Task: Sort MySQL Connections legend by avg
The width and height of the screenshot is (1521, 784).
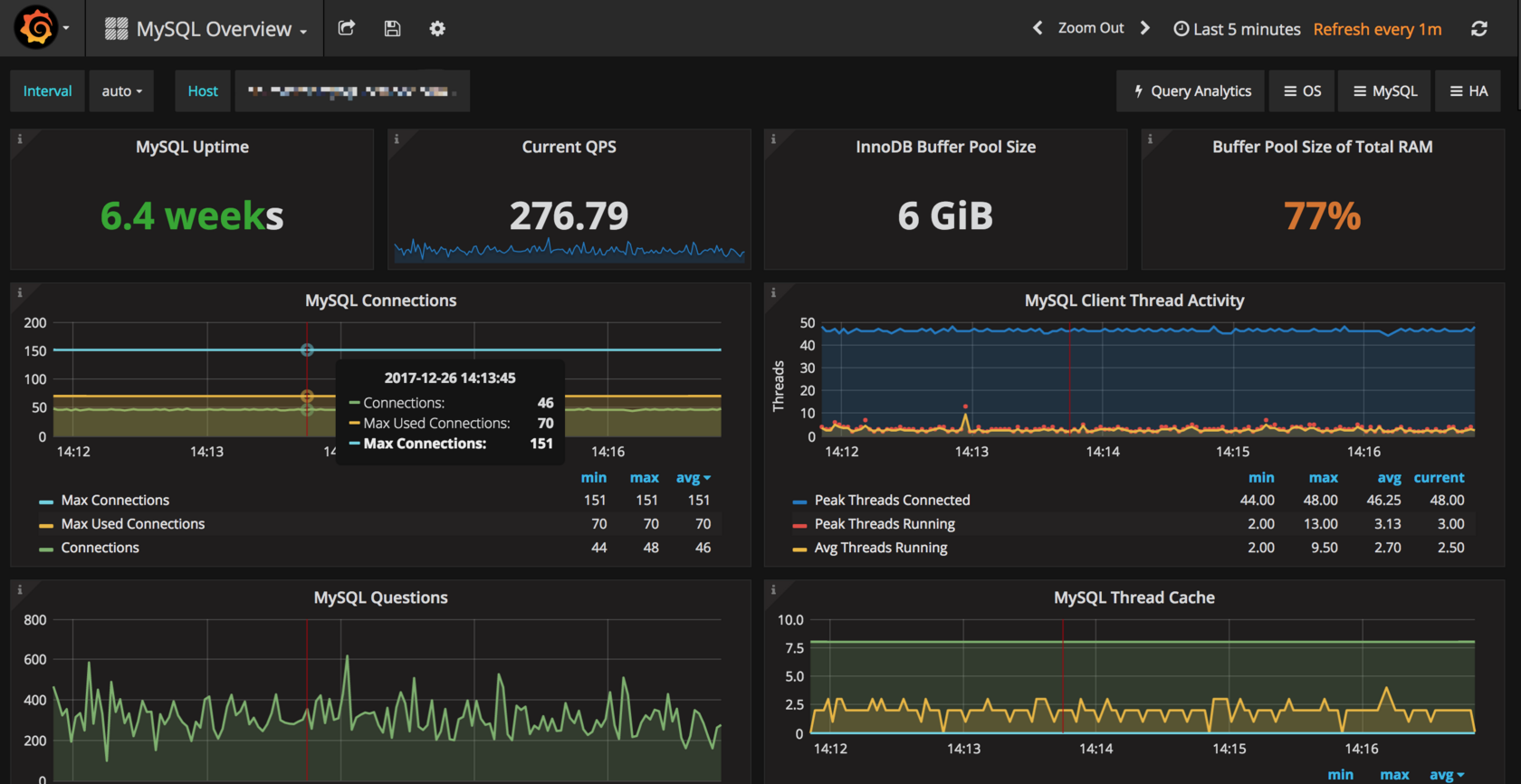Action: pyautogui.click(x=693, y=478)
